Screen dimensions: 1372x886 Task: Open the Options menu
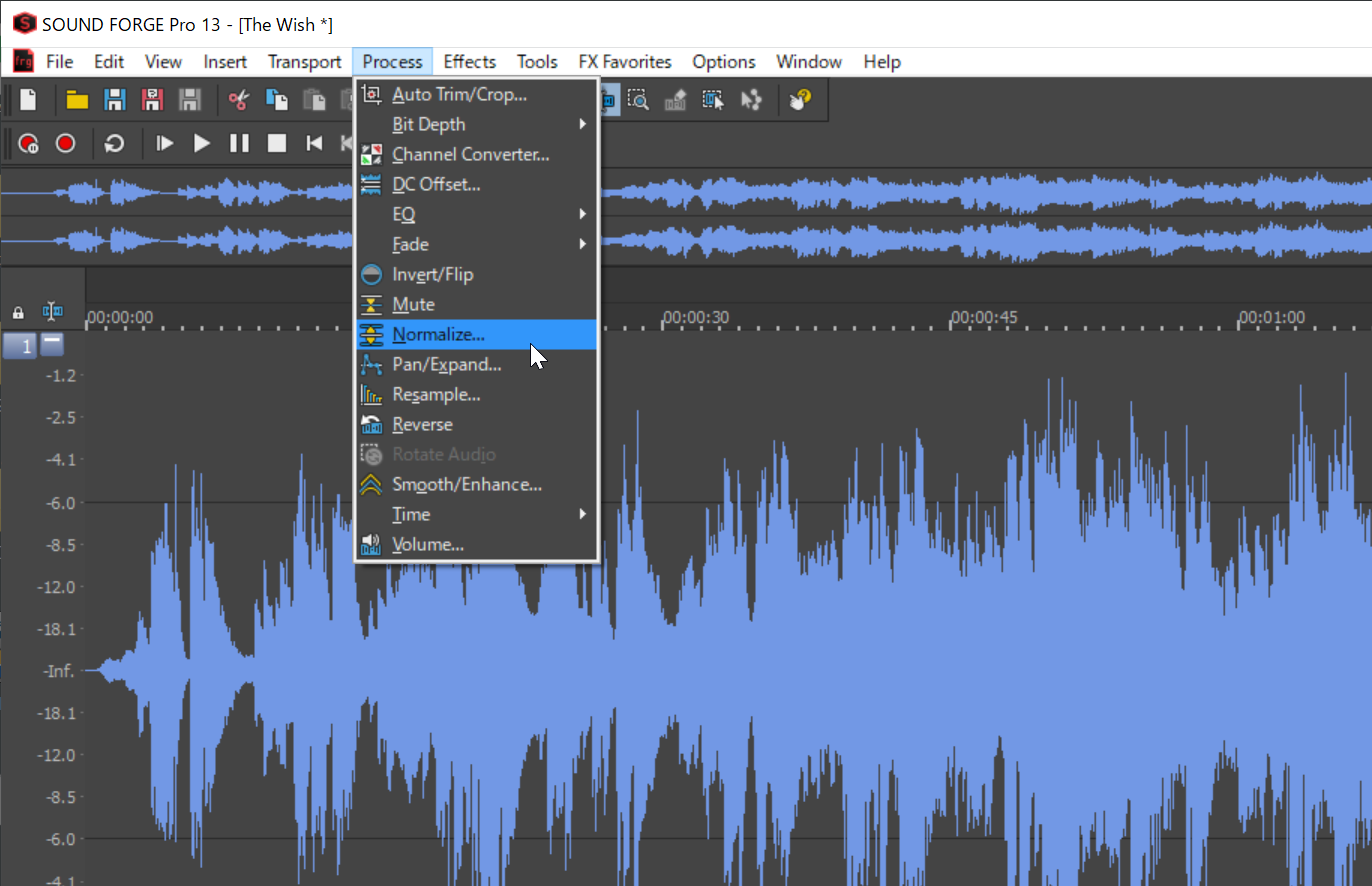point(724,62)
